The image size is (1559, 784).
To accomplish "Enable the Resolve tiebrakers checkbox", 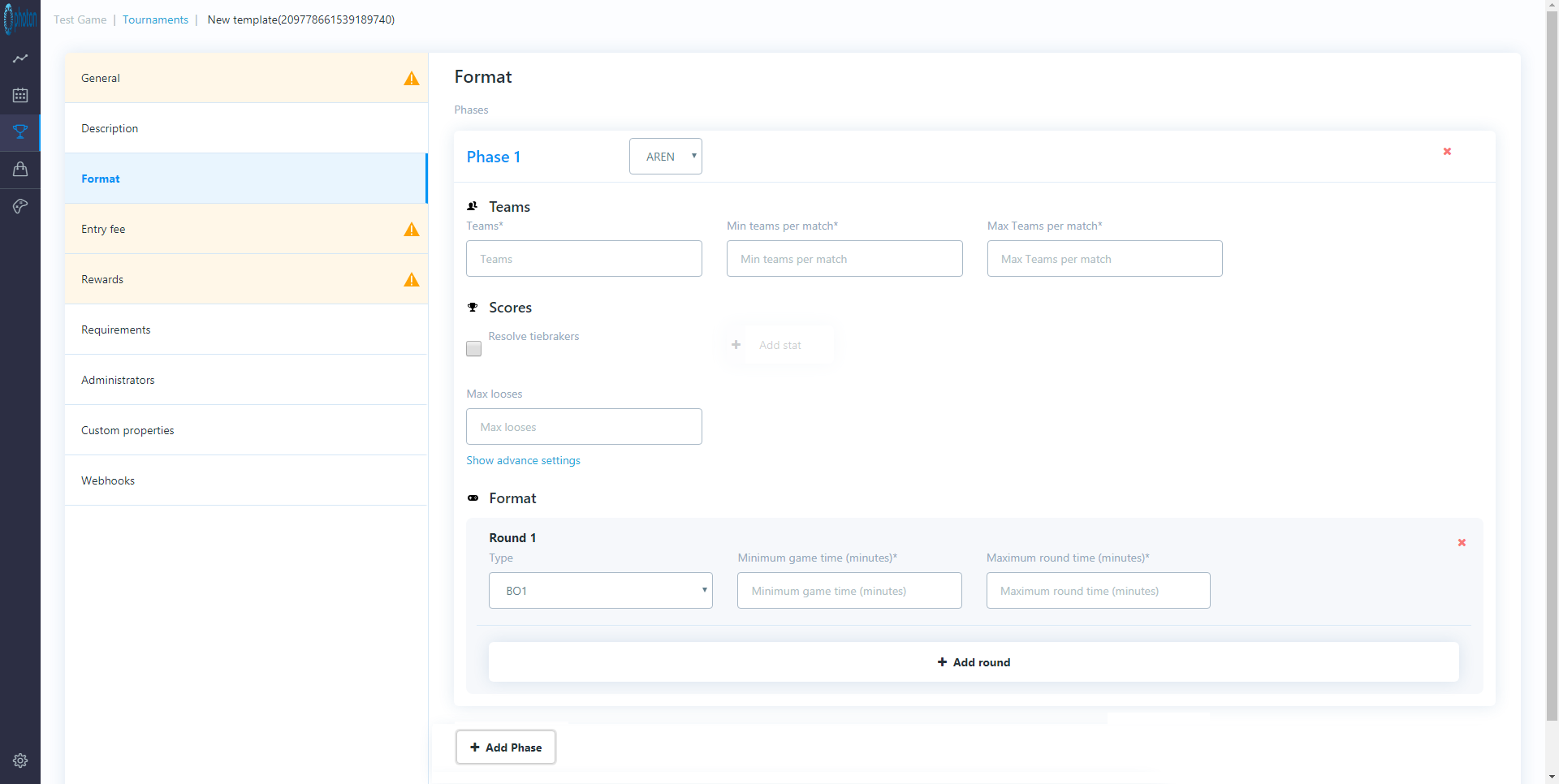I will coord(474,348).
